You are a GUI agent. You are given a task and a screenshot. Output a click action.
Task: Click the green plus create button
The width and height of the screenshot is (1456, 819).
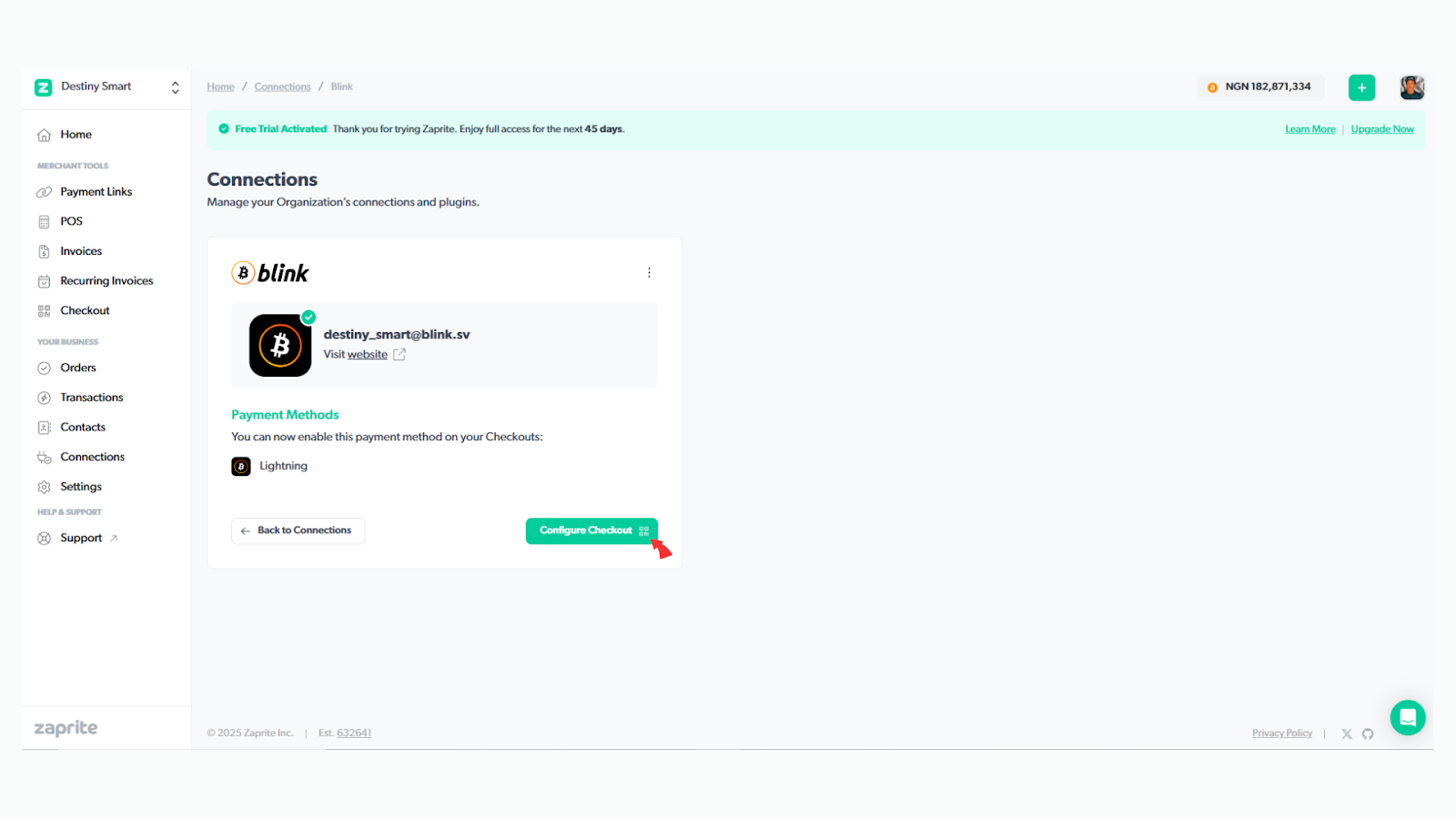pos(1361,87)
